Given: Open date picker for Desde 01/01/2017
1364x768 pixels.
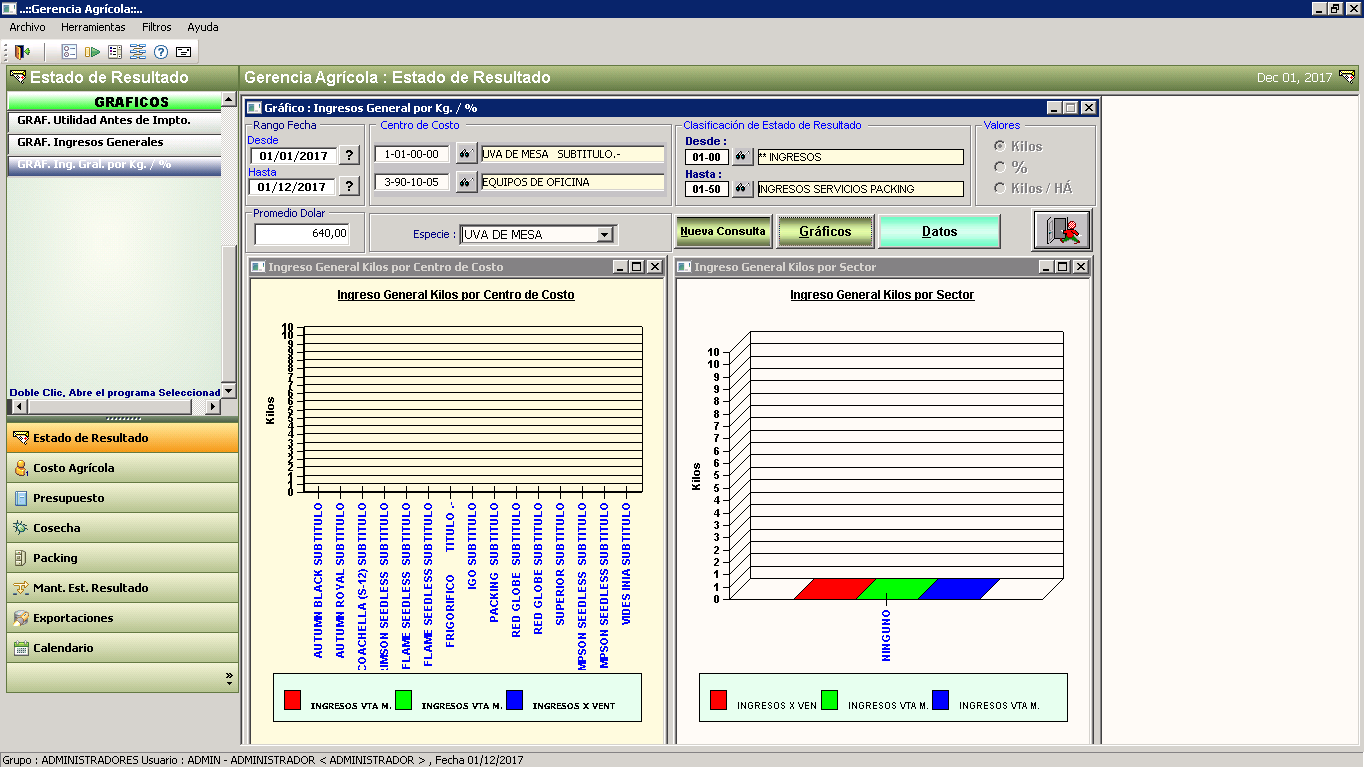Looking at the screenshot, I should click(349, 155).
